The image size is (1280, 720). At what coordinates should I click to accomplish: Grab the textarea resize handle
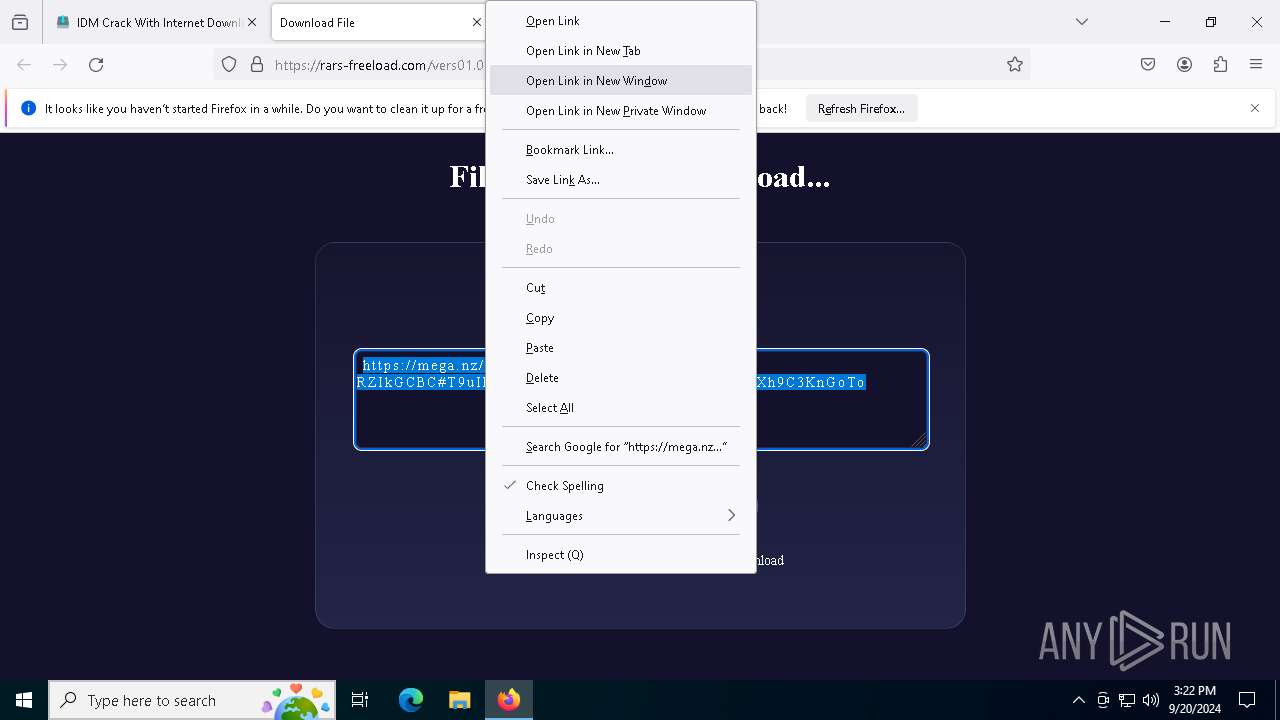(919, 440)
